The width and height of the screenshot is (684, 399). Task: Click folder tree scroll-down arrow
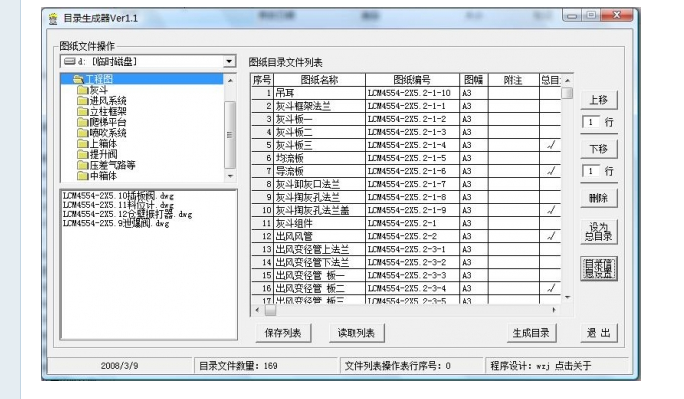pos(230,176)
